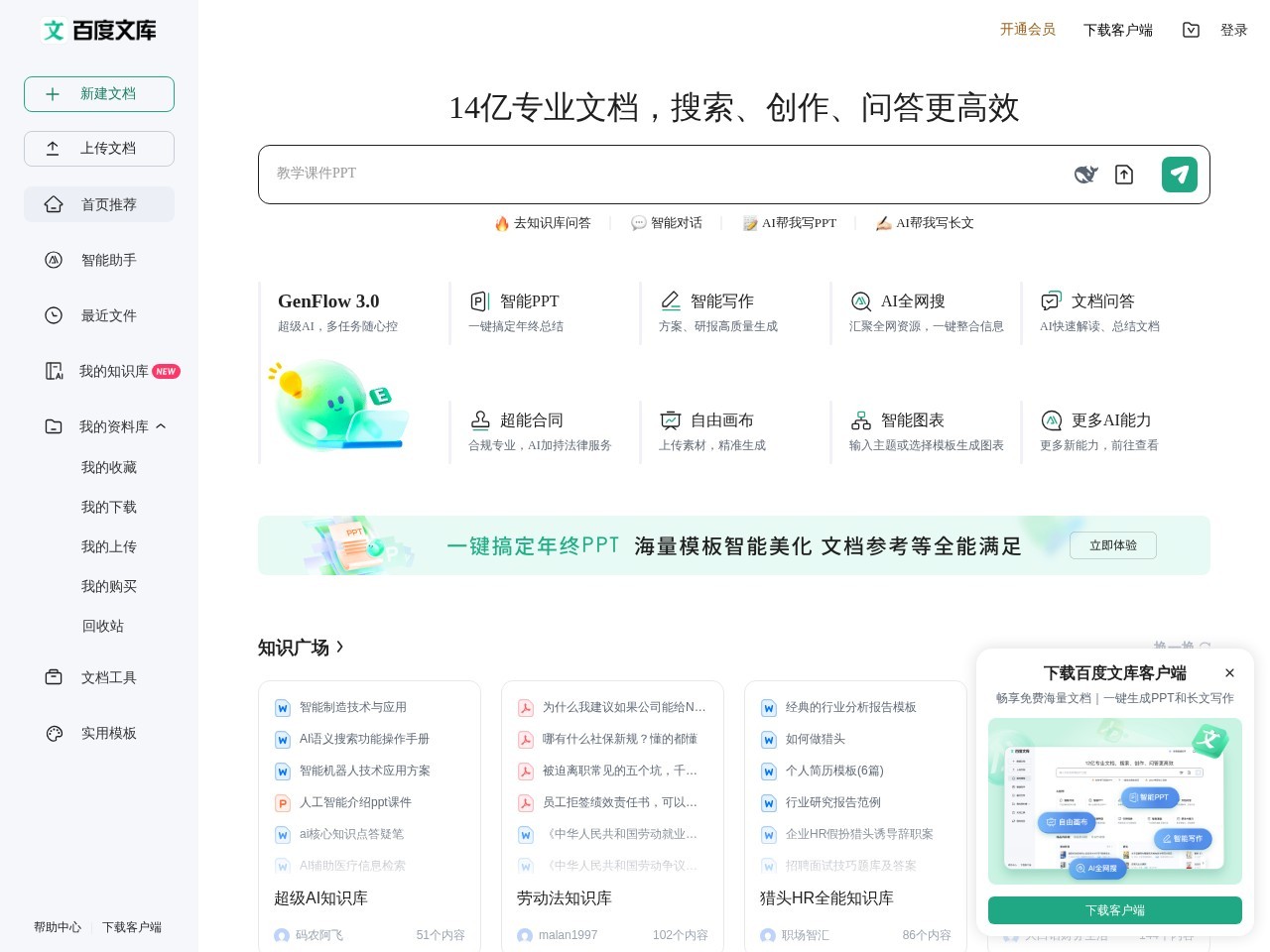Open 智能写作 writing tool
Image resolution: width=1270 pixels, height=952 pixels.
(721, 301)
